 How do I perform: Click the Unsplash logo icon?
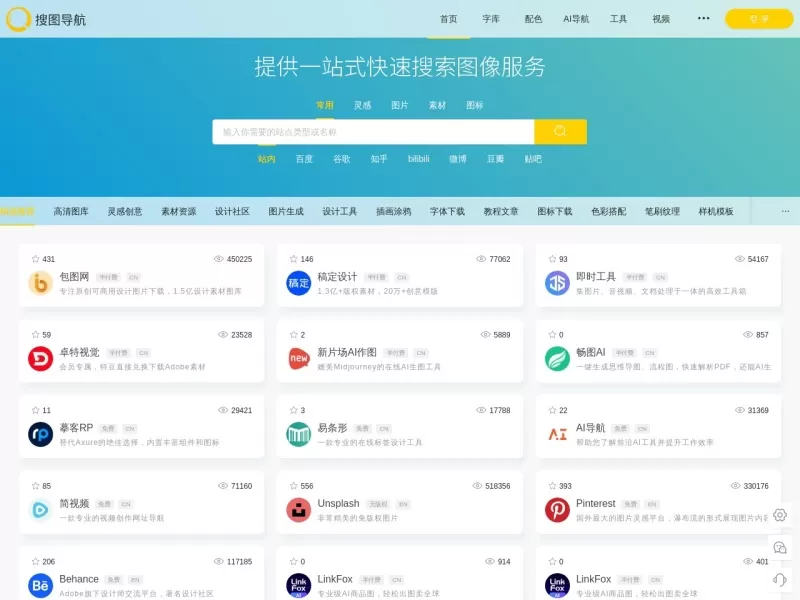coord(300,510)
